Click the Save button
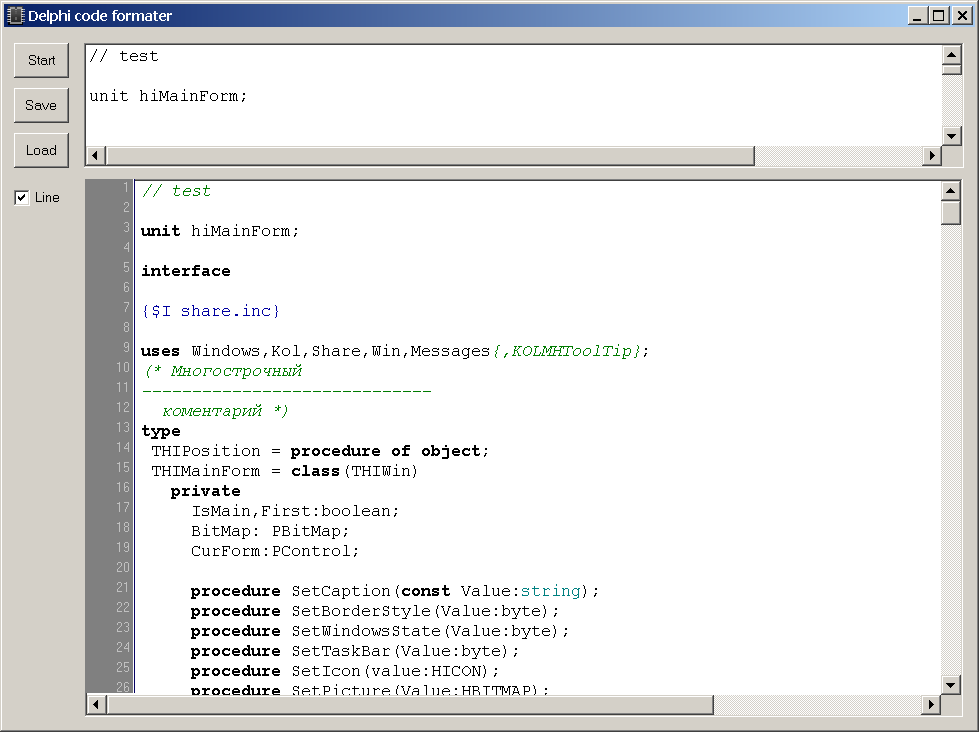Image resolution: width=979 pixels, height=732 pixels. pyautogui.click(x=41, y=106)
